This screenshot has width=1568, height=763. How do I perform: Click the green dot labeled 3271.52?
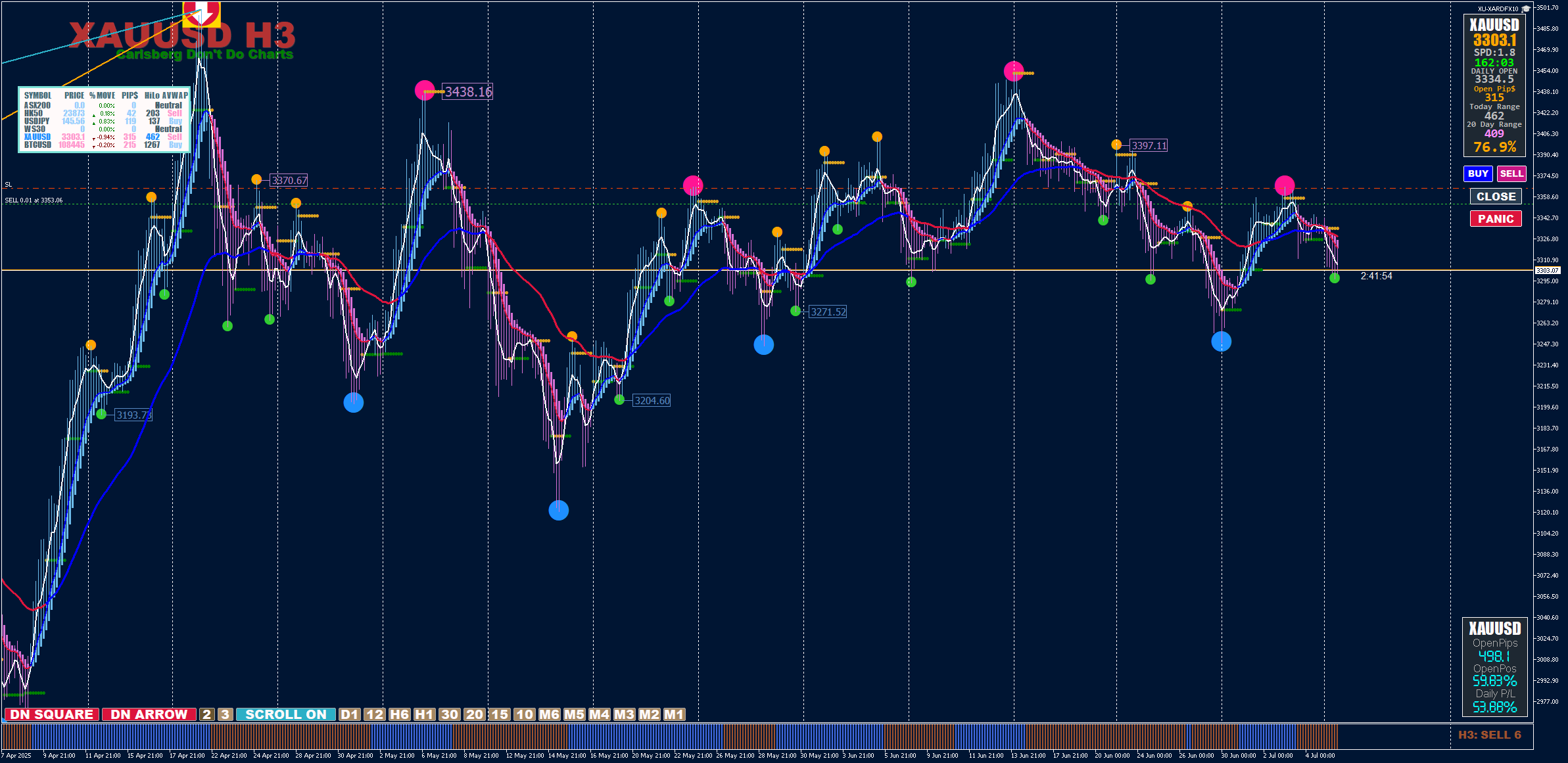click(x=796, y=311)
